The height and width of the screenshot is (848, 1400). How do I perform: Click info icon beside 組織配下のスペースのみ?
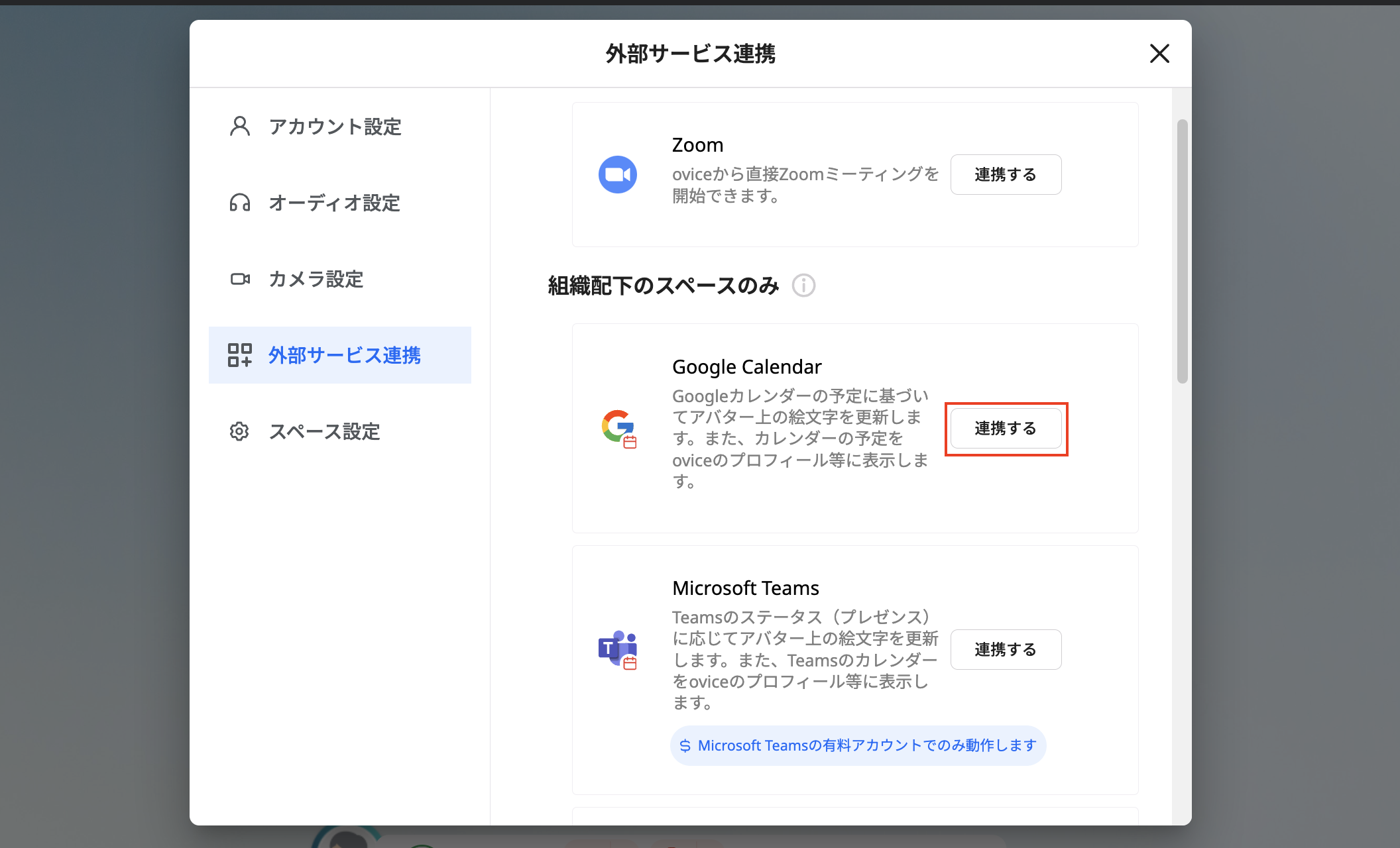[803, 286]
